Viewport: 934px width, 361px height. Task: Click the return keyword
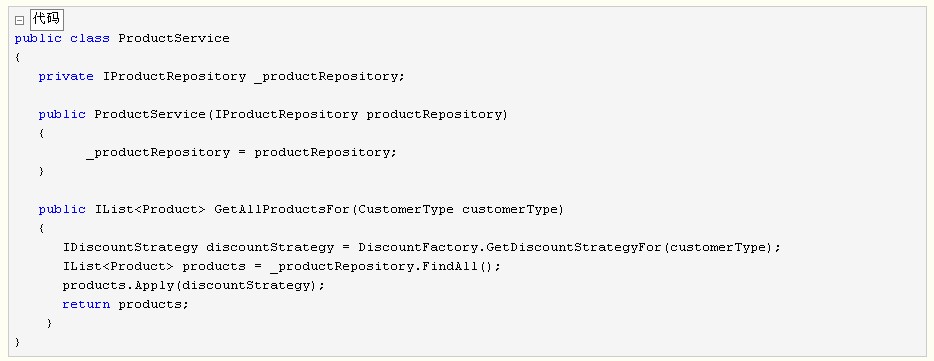click(86, 304)
